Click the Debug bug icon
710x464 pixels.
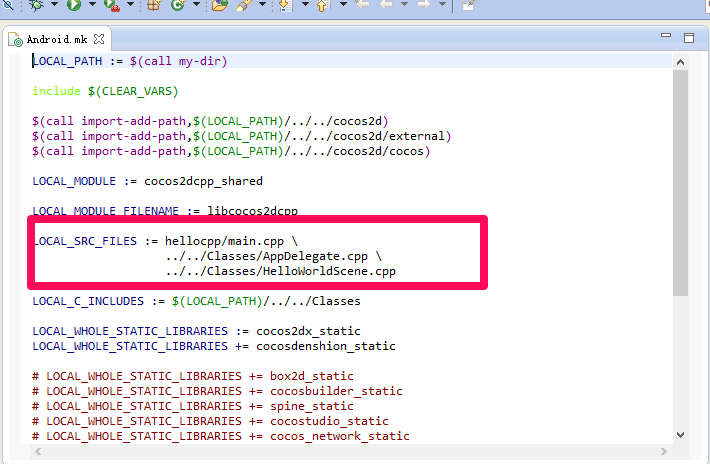[x=37, y=5]
